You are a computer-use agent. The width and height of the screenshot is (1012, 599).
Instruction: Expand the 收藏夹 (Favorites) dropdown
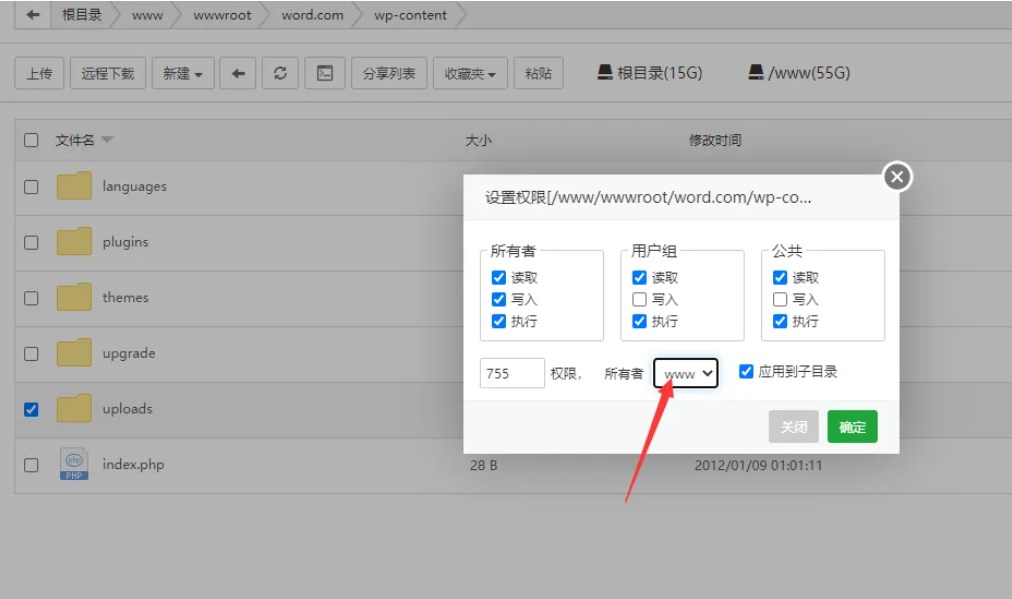tap(470, 73)
